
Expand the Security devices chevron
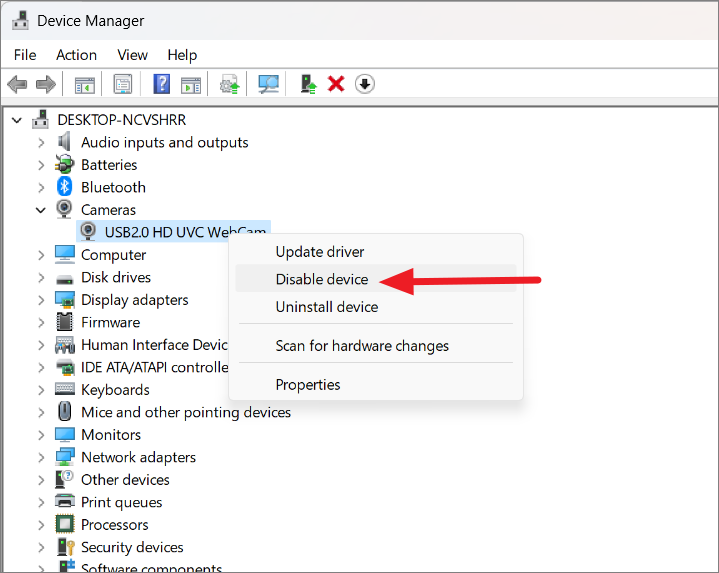tap(41, 547)
